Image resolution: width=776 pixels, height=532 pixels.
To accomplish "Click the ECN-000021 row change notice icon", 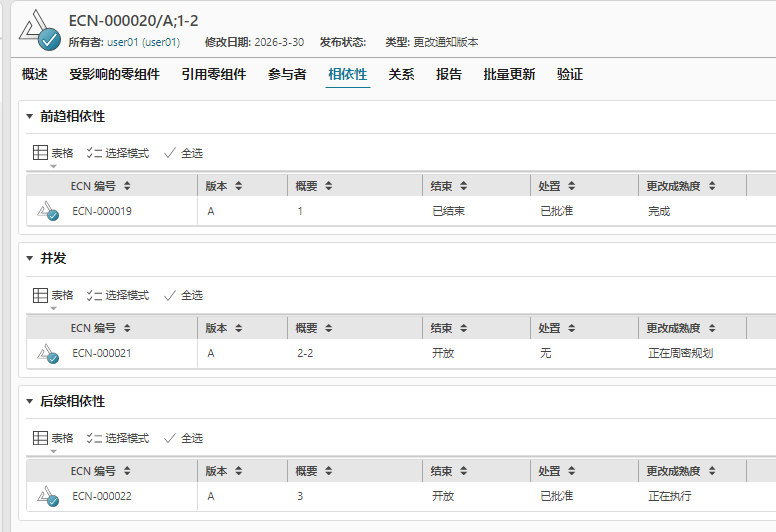I will tap(48, 353).
